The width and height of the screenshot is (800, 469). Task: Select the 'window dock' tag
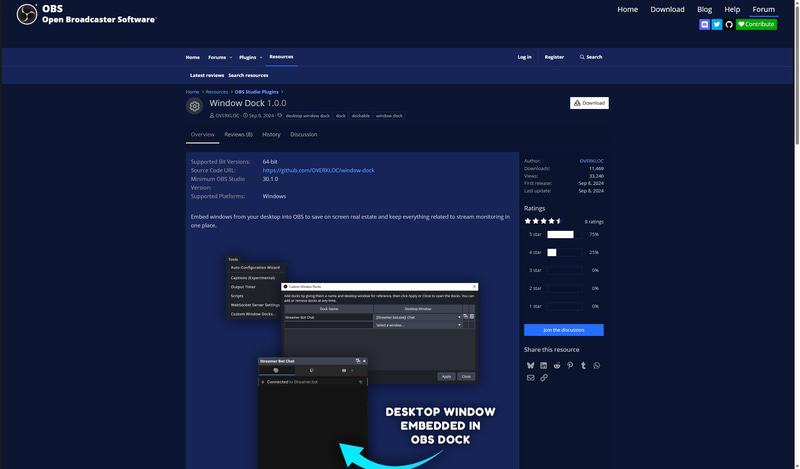click(x=389, y=116)
